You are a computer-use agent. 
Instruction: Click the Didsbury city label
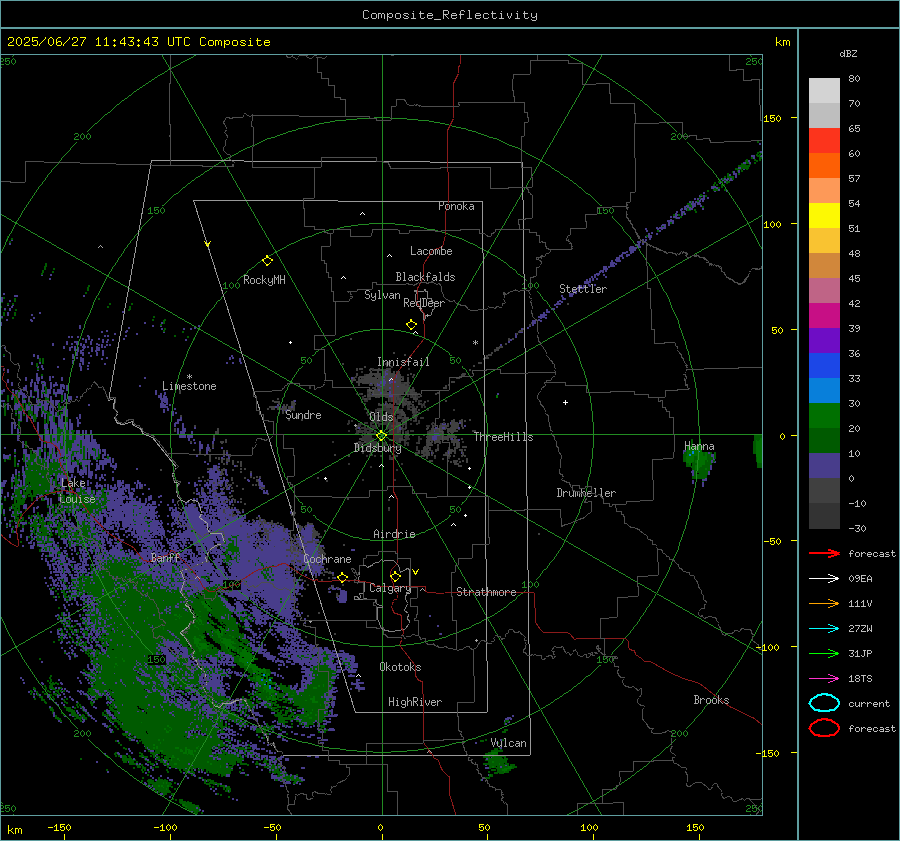click(x=378, y=448)
